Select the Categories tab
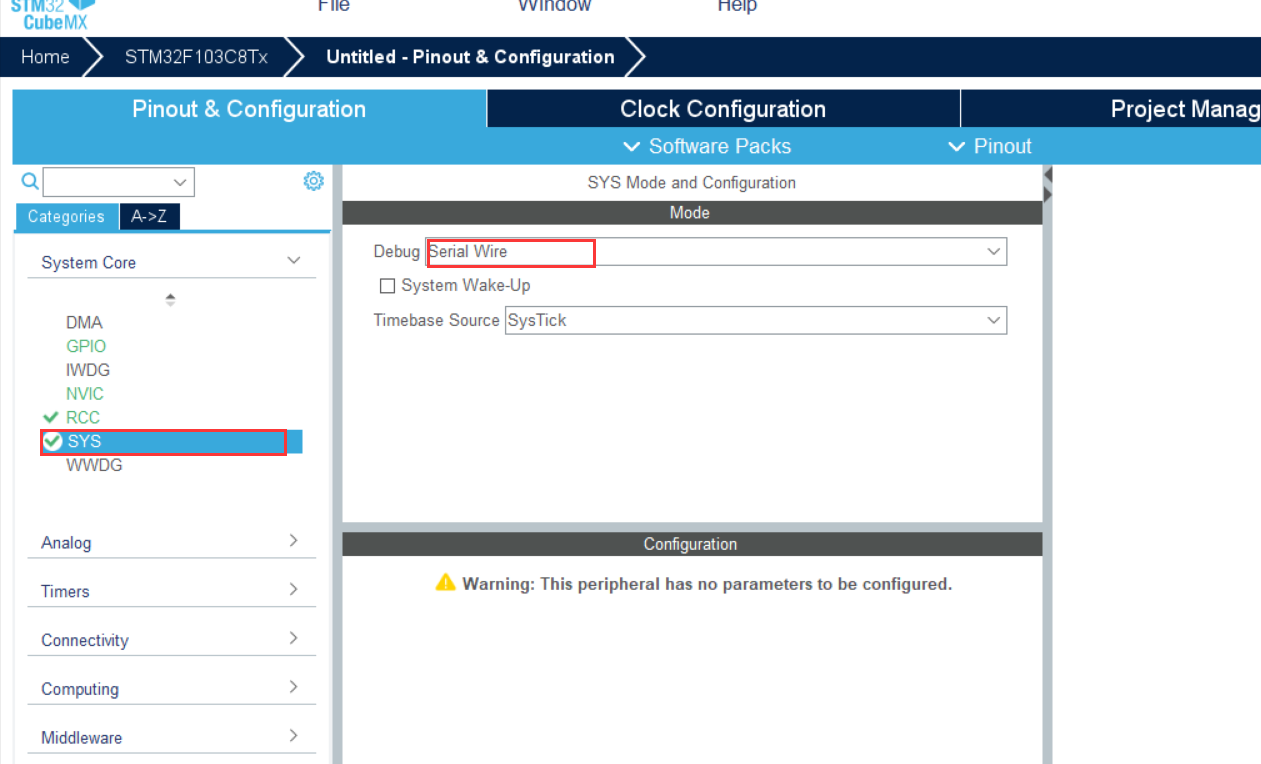The height and width of the screenshot is (764, 1261). pyautogui.click(x=66, y=216)
